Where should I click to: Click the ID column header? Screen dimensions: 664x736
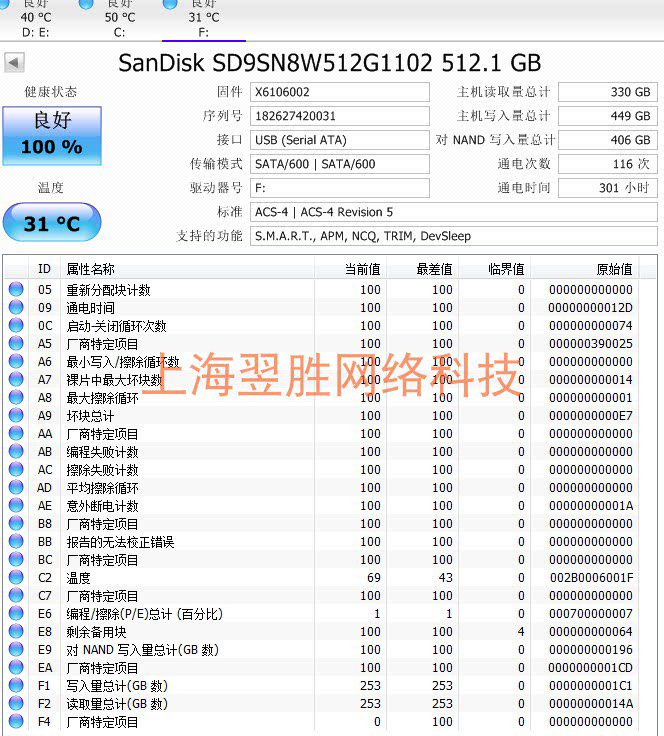point(44,269)
